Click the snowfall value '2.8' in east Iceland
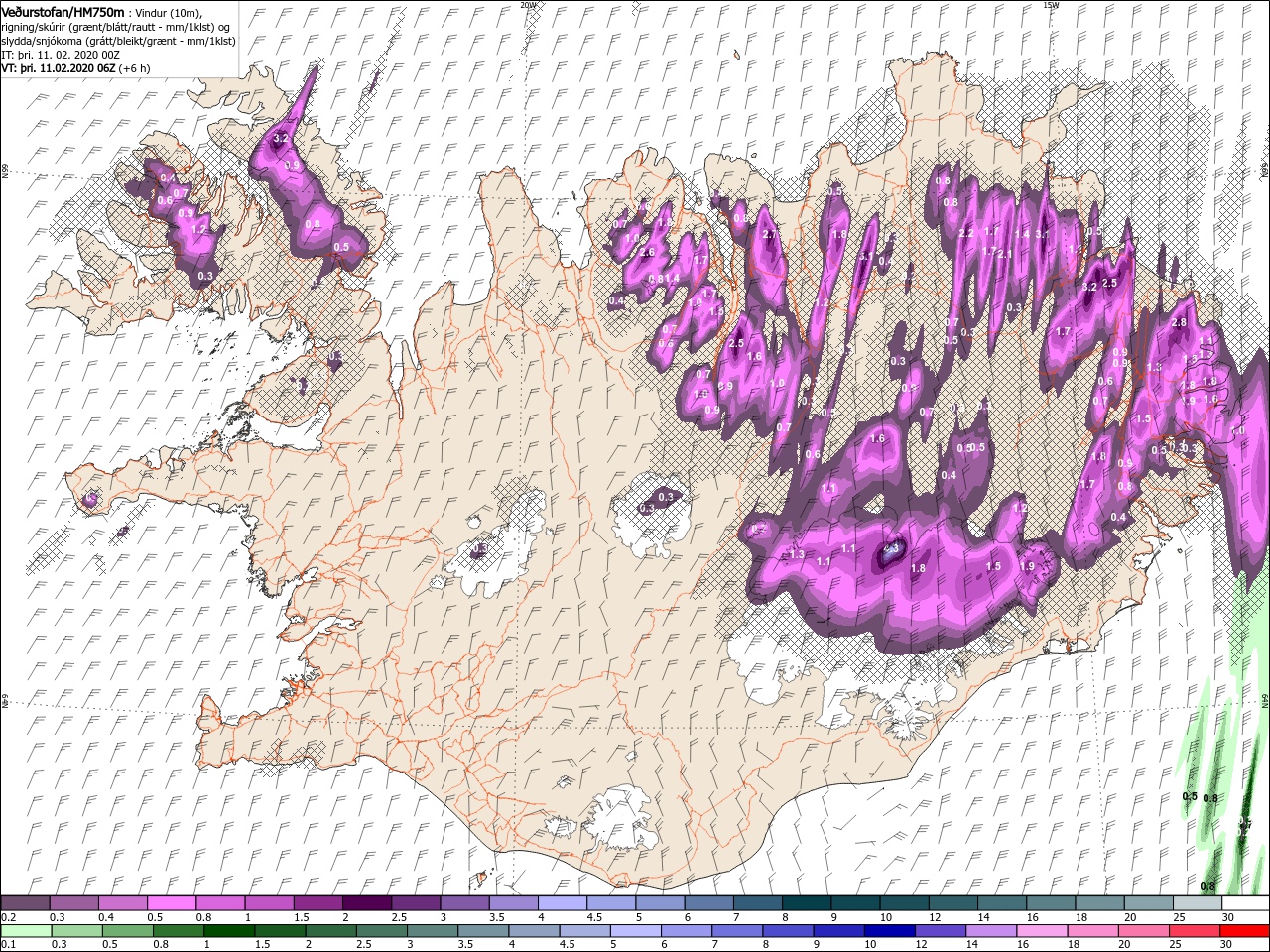Viewport: 1270px width, 952px height. pos(1180,322)
